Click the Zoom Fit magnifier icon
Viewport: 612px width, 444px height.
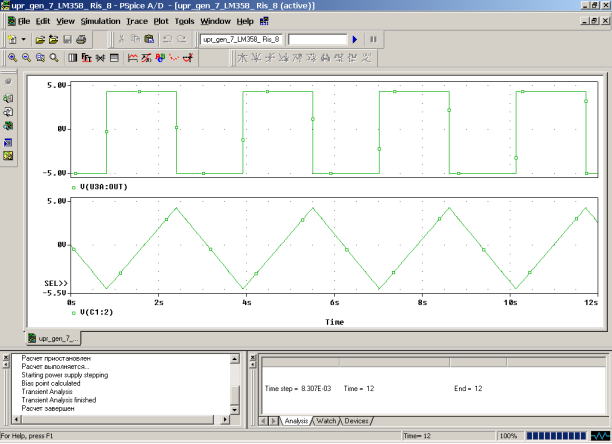point(54,58)
